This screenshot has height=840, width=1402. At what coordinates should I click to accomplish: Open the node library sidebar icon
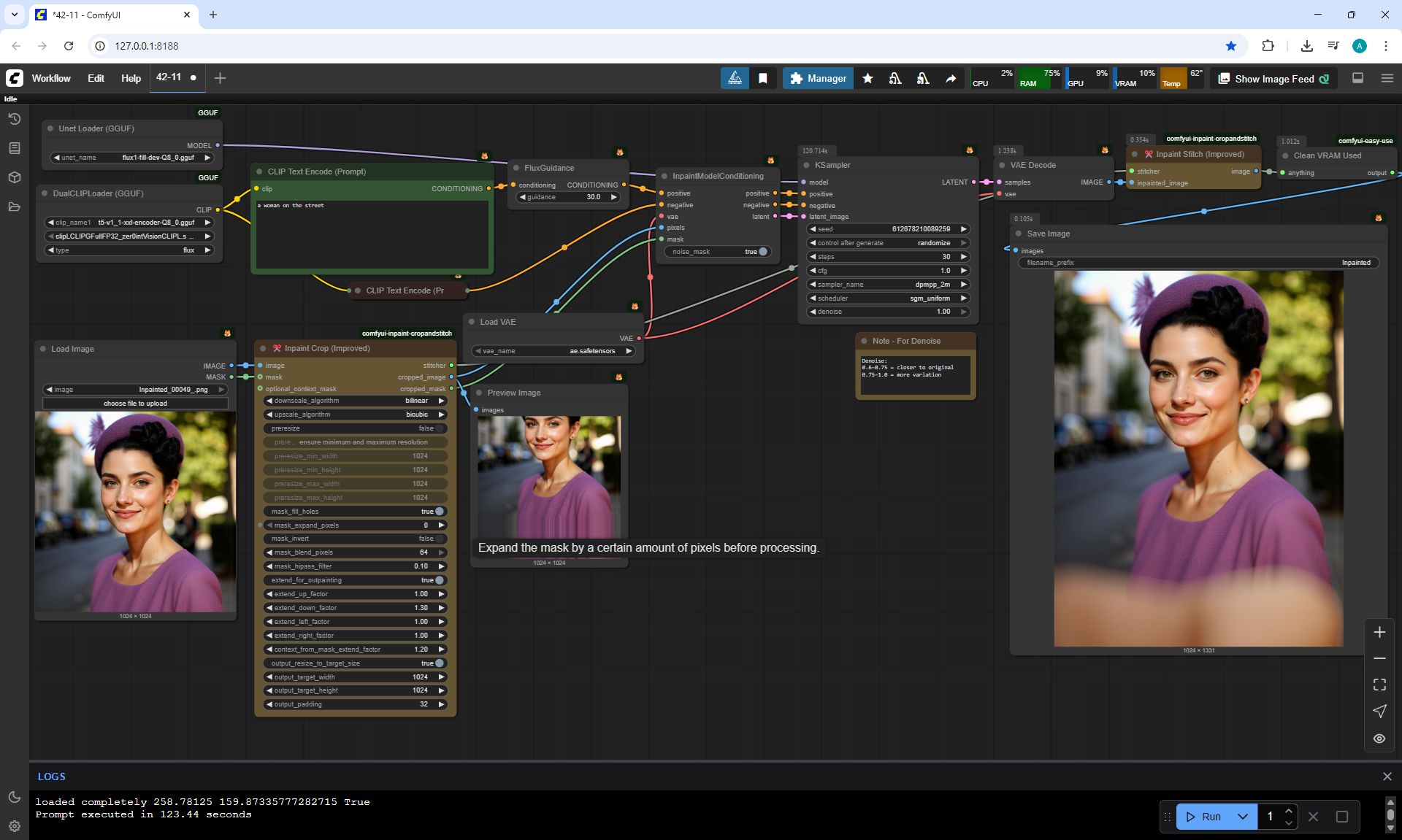[x=14, y=148]
